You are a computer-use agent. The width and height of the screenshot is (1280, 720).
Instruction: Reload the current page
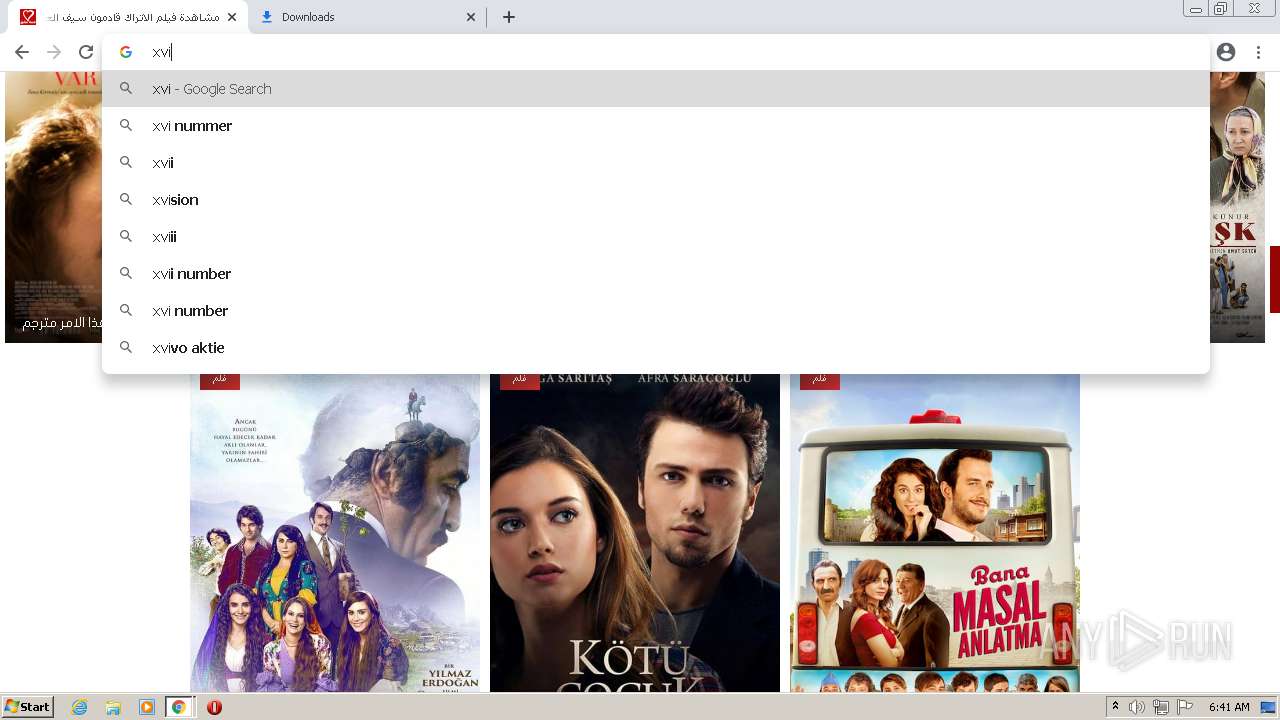pyautogui.click(x=86, y=52)
